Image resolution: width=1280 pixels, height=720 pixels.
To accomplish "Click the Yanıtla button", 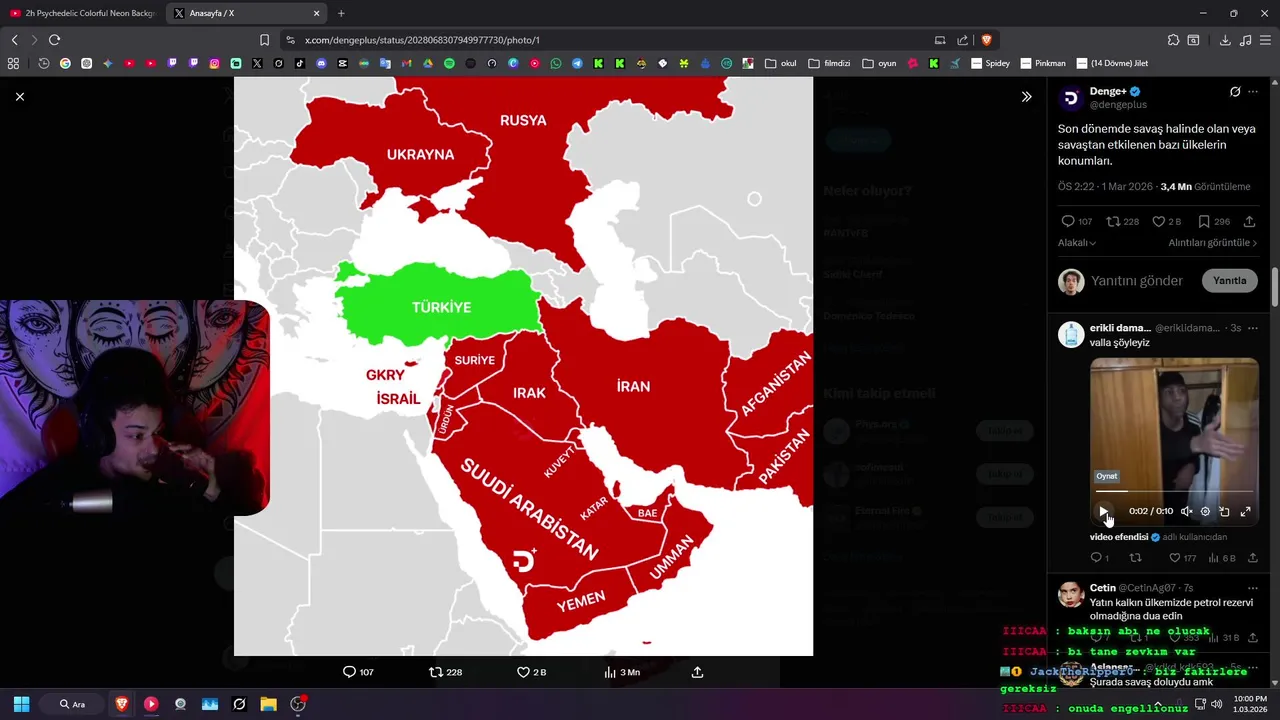I will click(1229, 281).
